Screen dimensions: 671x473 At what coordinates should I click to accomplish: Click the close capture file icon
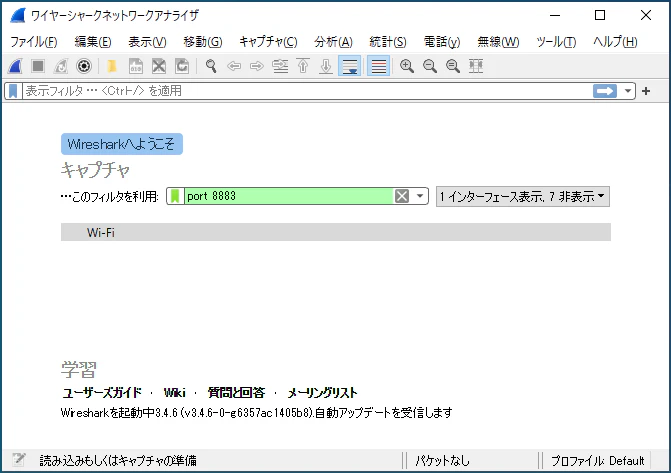tap(159, 66)
